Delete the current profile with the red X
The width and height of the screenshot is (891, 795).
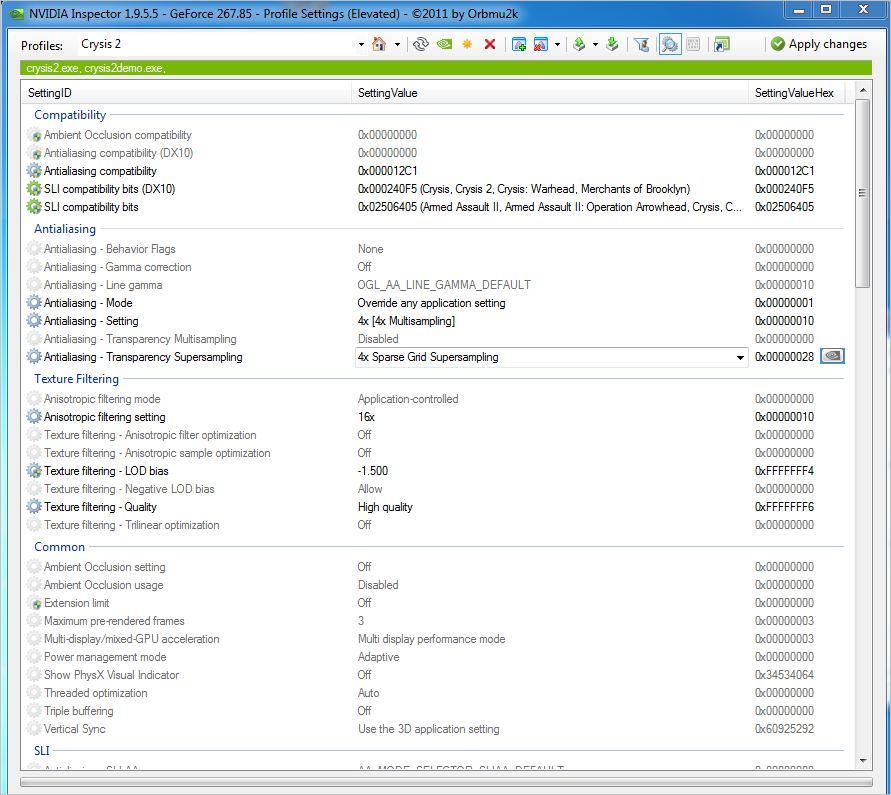tap(490, 44)
